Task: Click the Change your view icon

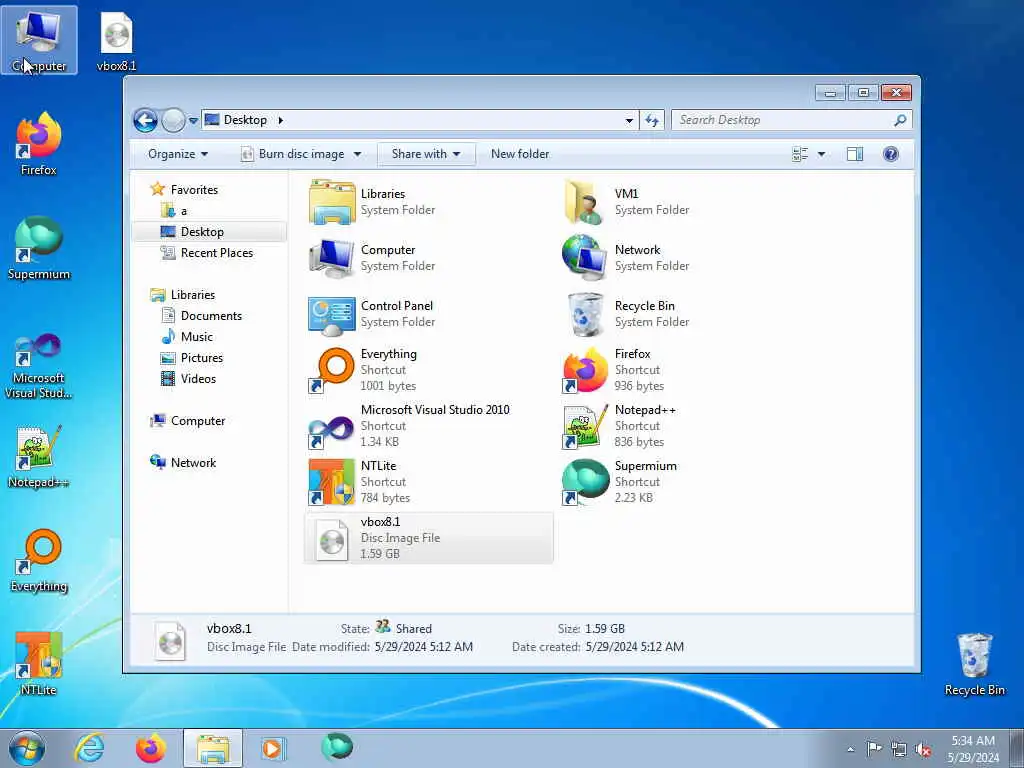Action: 800,154
